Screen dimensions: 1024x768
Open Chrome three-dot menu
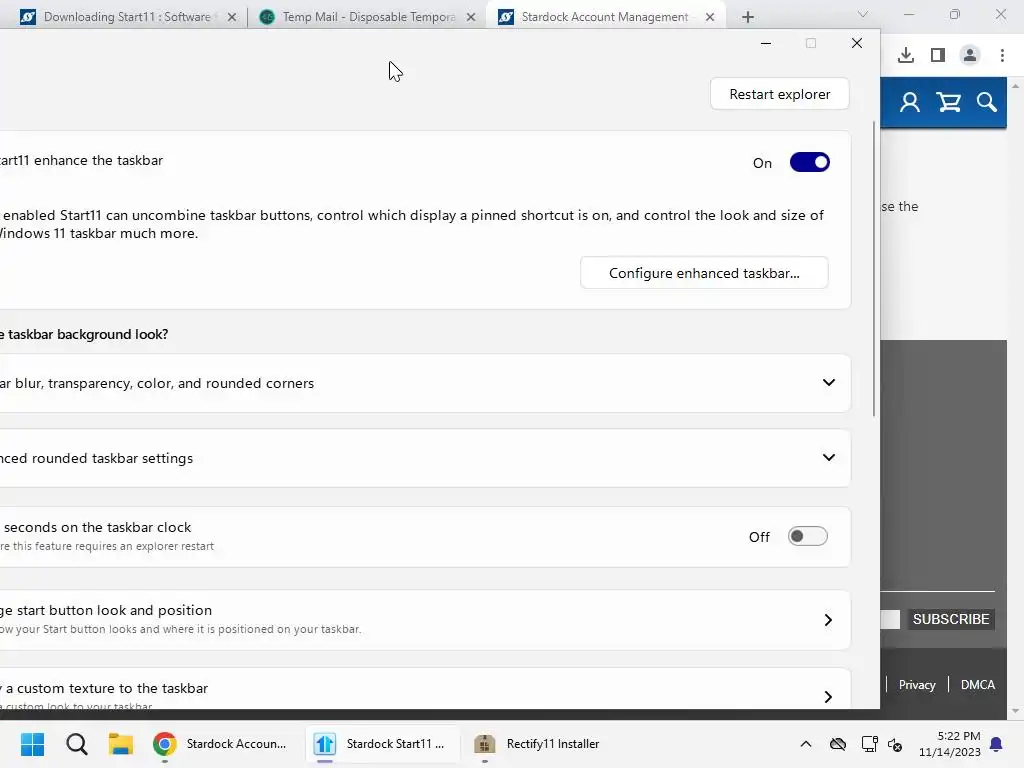(1002, 56)
